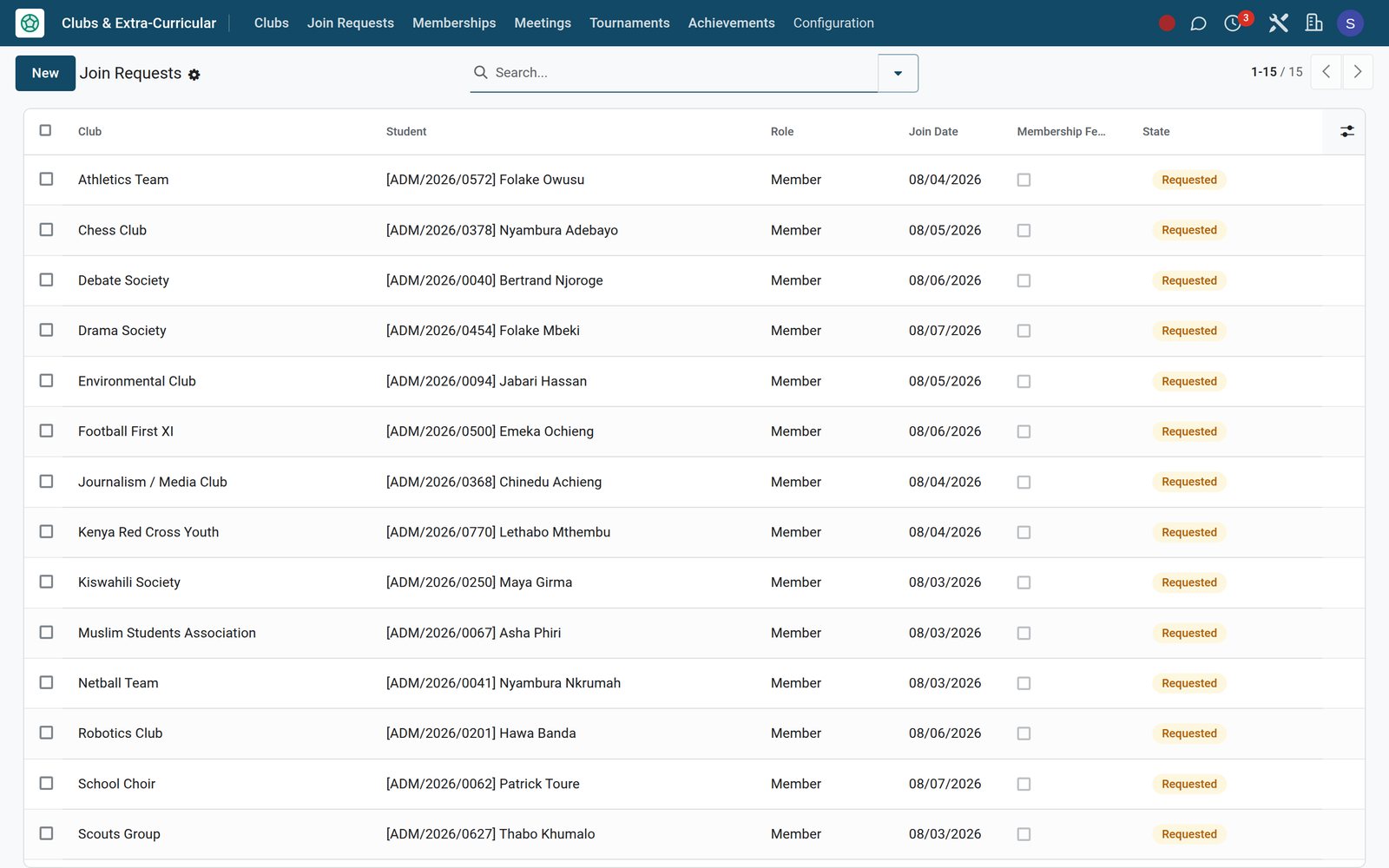
Task: Go to the next page arrow
Action: click(x=1358, y=72)
